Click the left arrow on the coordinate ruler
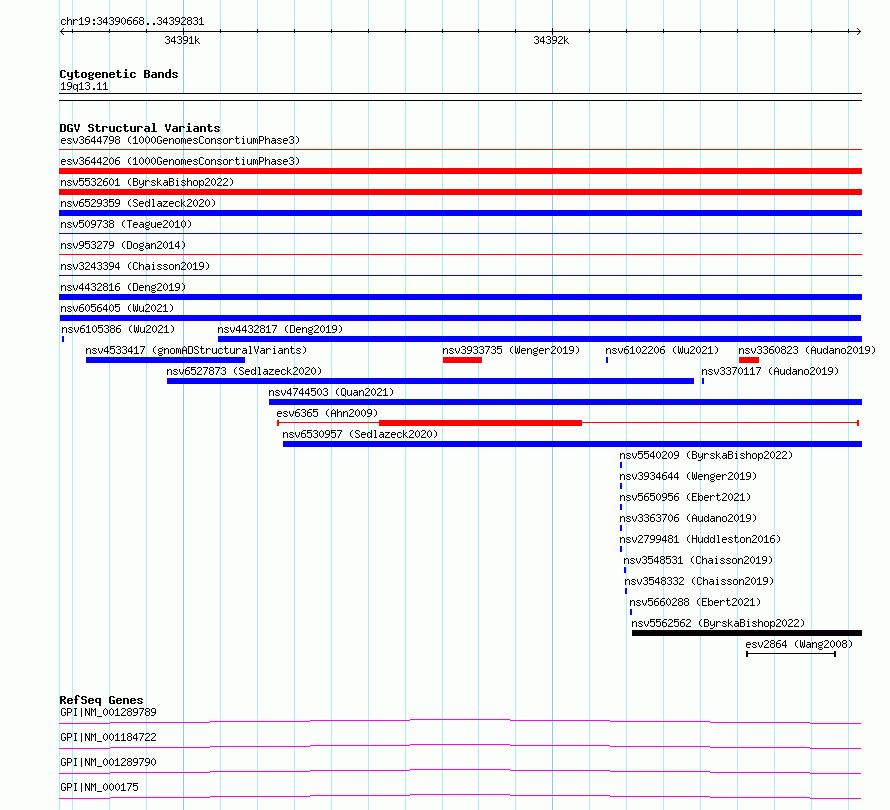 63,31
